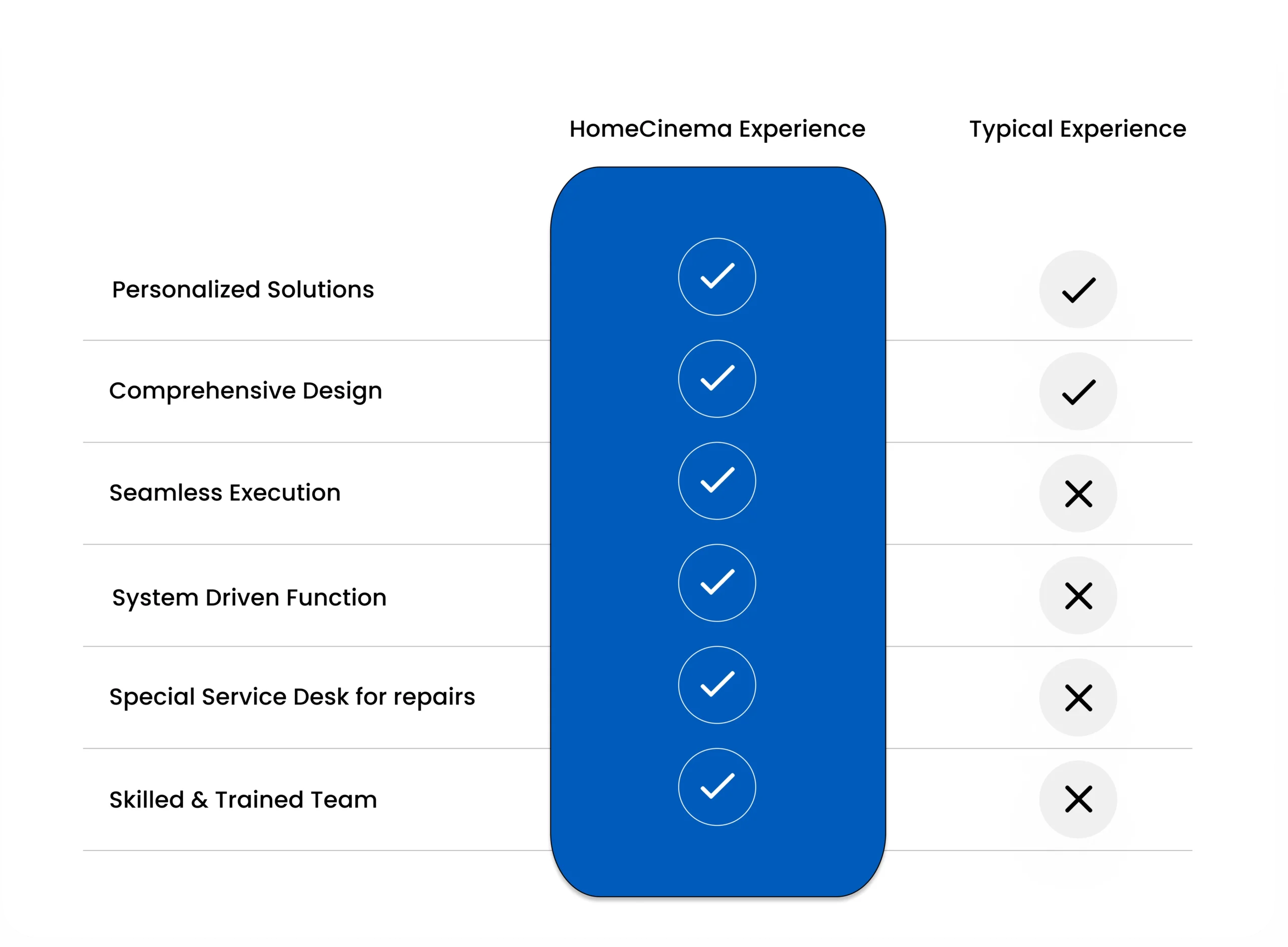Click Typical Experience cross for Skilled & Trained Team
1288x947 pixels.
click(x=1078, y=800)
